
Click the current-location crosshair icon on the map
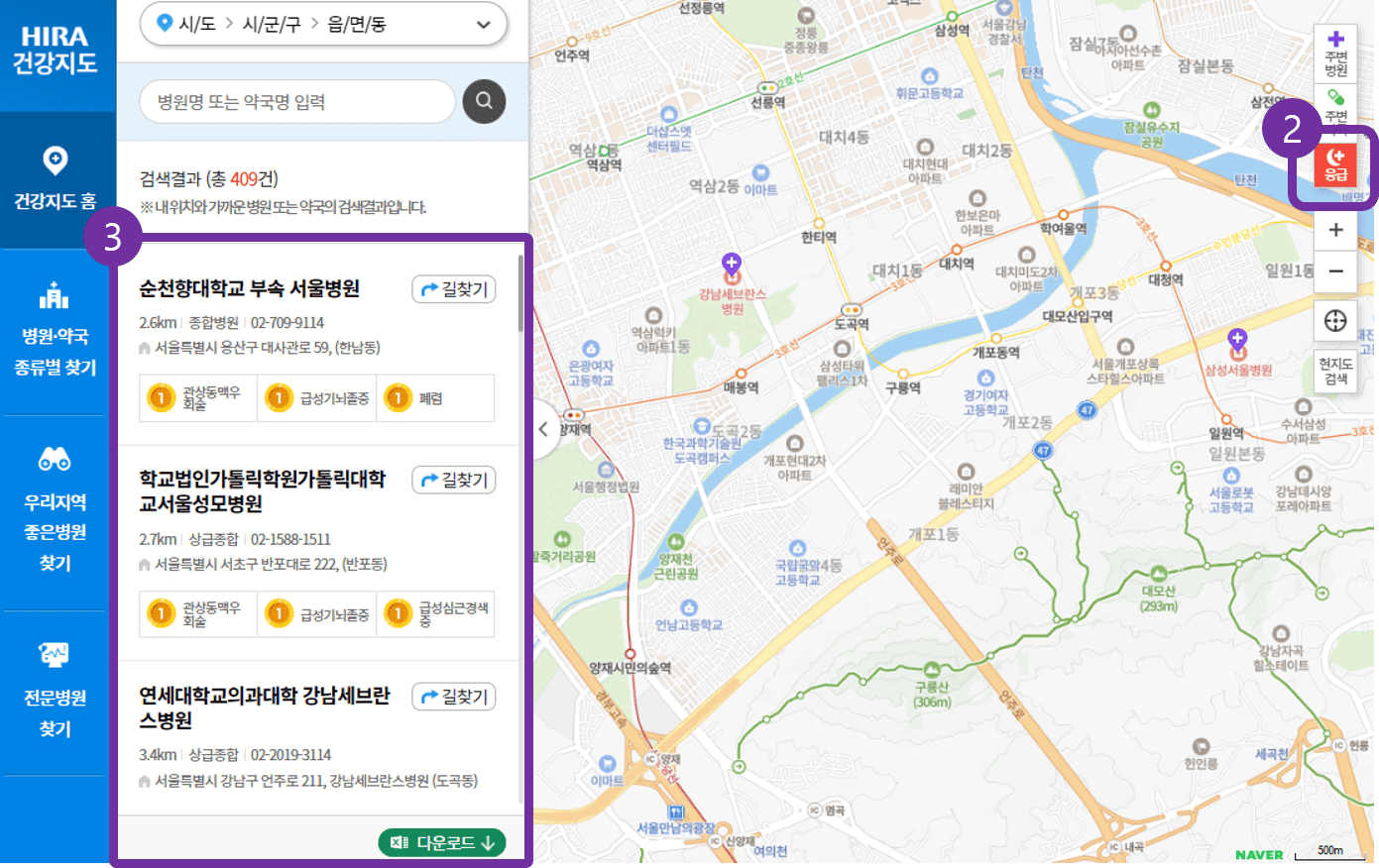point(1335,321)
